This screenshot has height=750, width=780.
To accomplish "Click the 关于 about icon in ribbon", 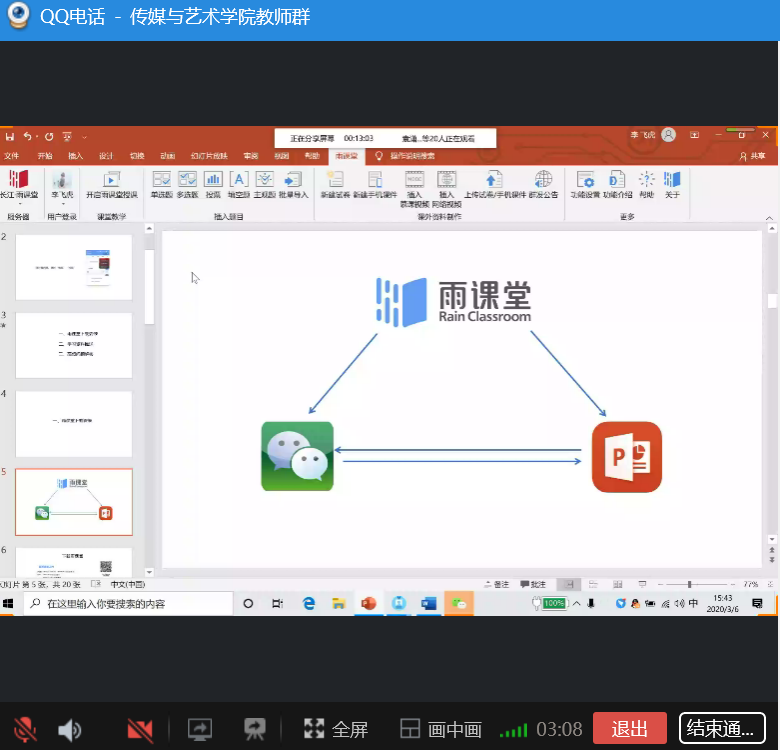I will coord(672,185).
